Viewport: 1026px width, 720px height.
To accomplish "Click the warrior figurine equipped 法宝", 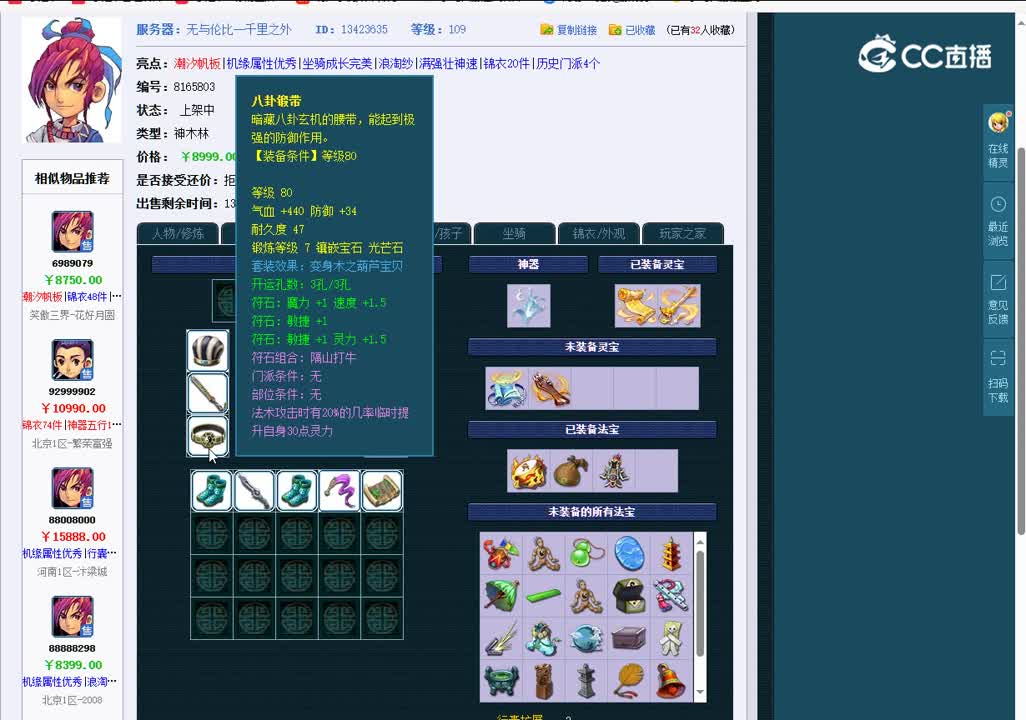I will click(x=614, y=471).
